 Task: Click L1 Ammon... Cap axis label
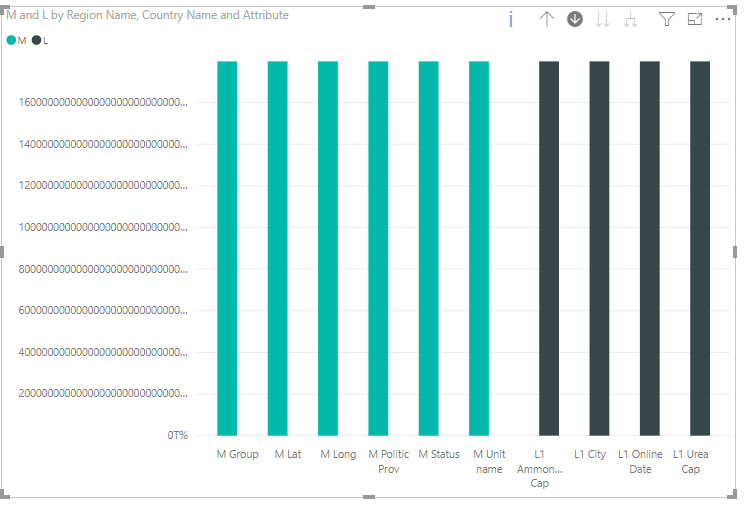coord(540,469)
